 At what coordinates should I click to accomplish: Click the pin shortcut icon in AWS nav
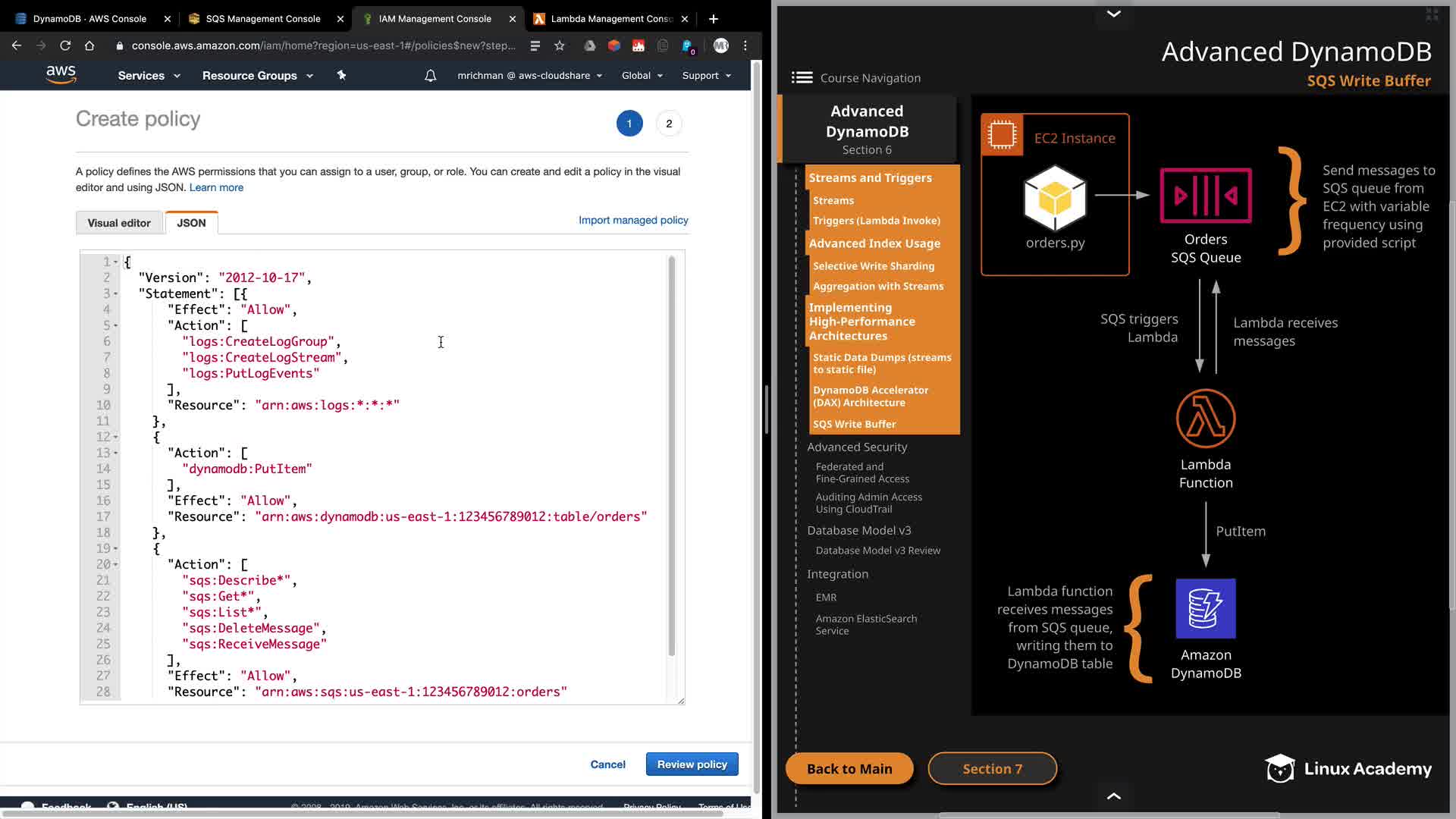[x=341, y=75]
